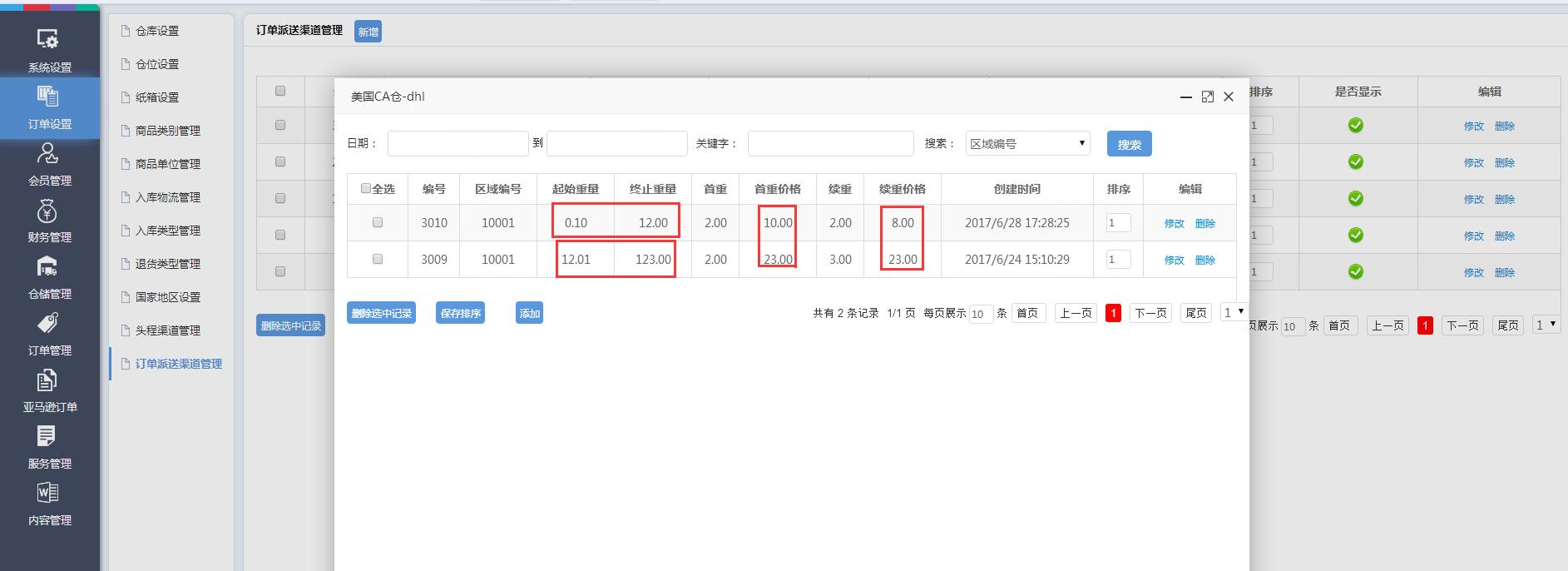The image size is (1568, 571).
Task: Check fourth background table row checkbox
Action: (280, 235)
